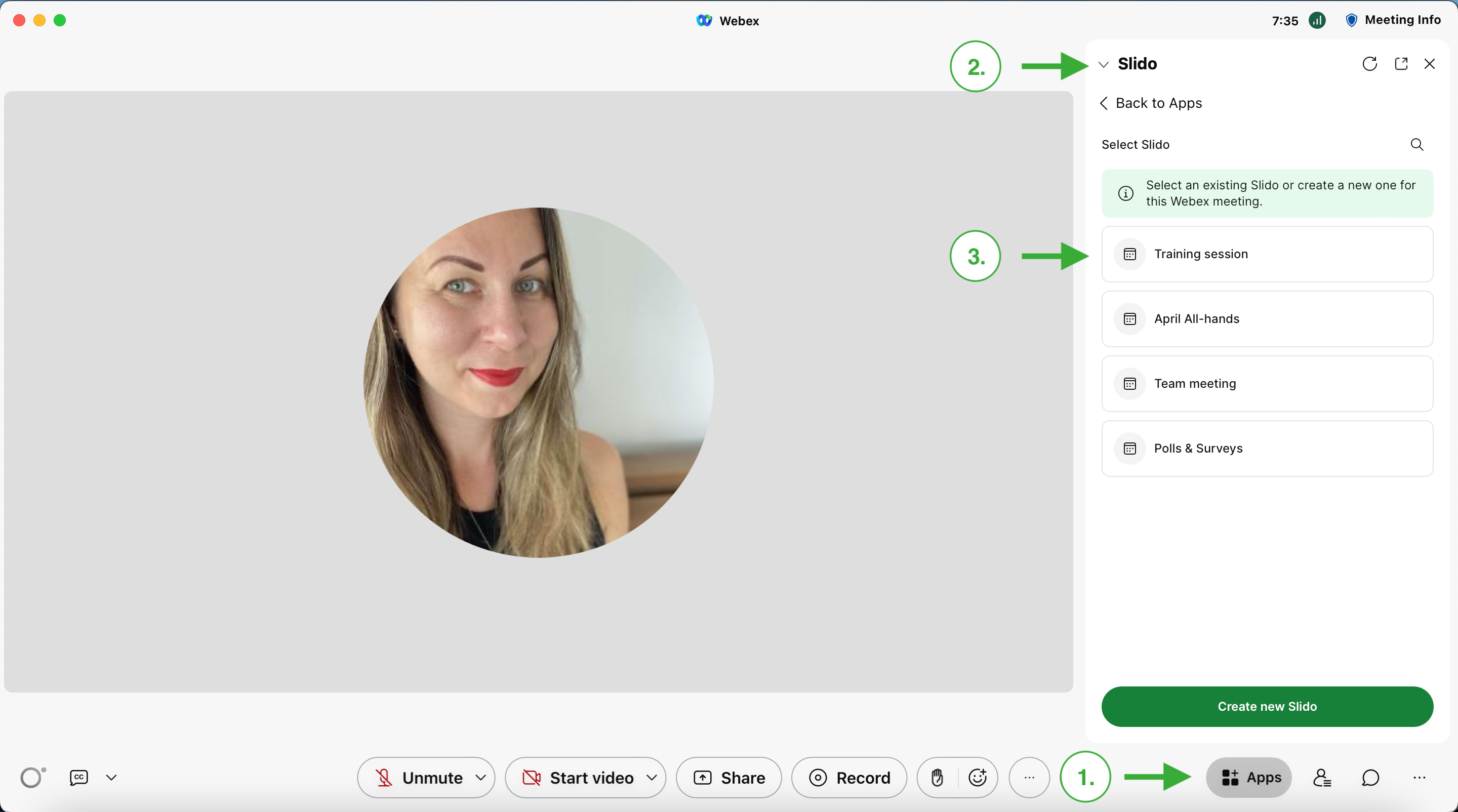Viewport: 1458px width, 812px height.
Task: Open reactions with the smiley icon
Action: [978, 778]
